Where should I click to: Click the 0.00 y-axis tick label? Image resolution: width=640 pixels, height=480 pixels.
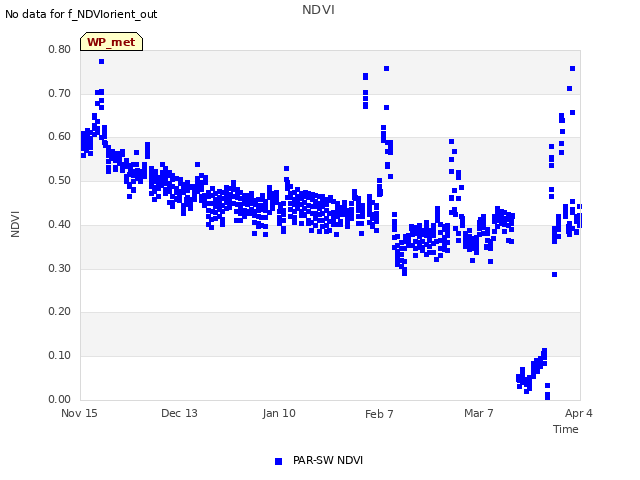[60, 399]
